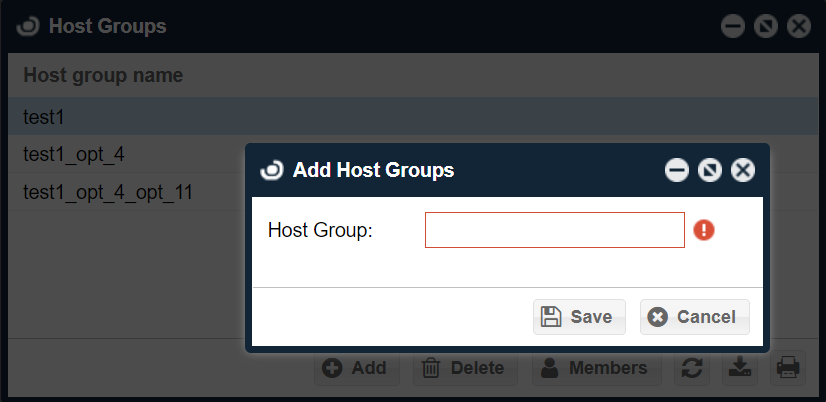Minimize the Add Host Groups dialog
The width and height of the screenshot is (826, 402).
click(x=677, y=171)
